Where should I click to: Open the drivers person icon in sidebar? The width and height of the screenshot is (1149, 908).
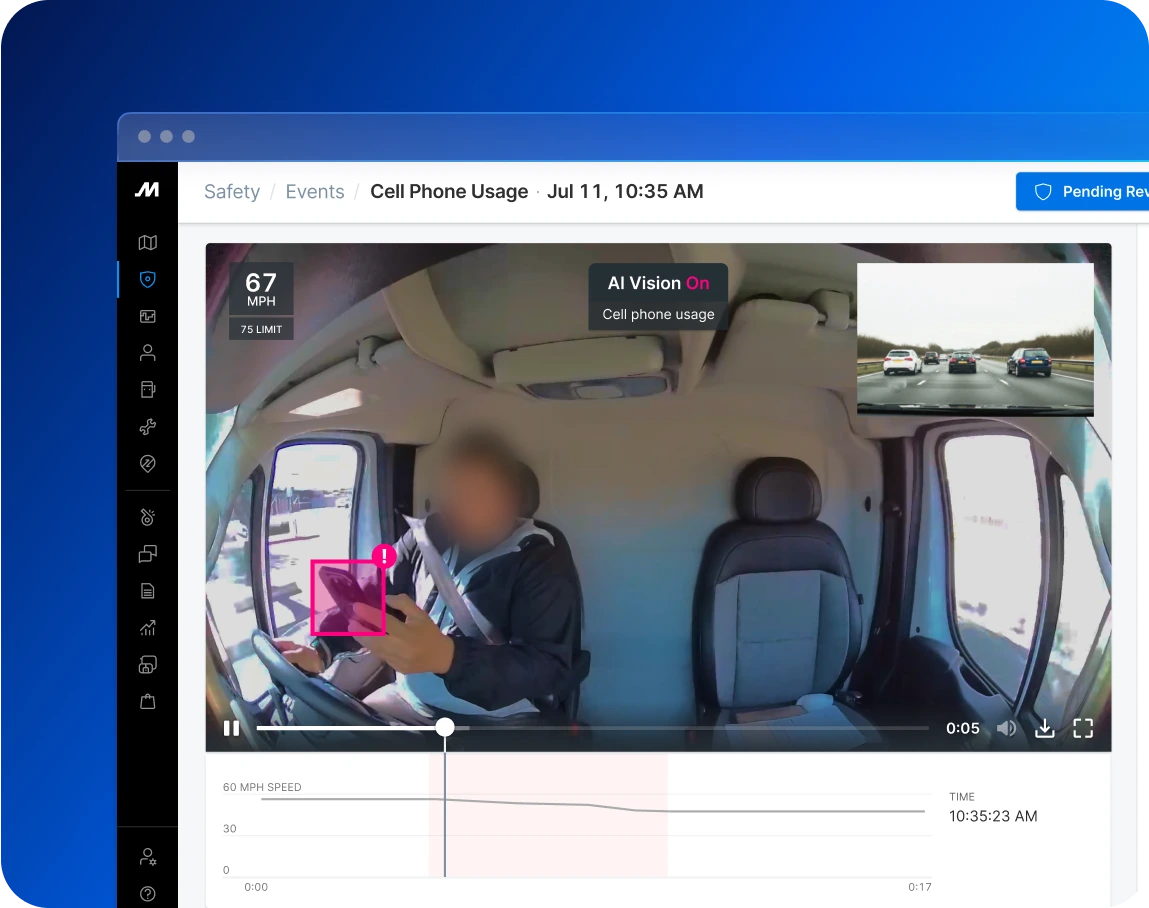[x=148, y=353]
